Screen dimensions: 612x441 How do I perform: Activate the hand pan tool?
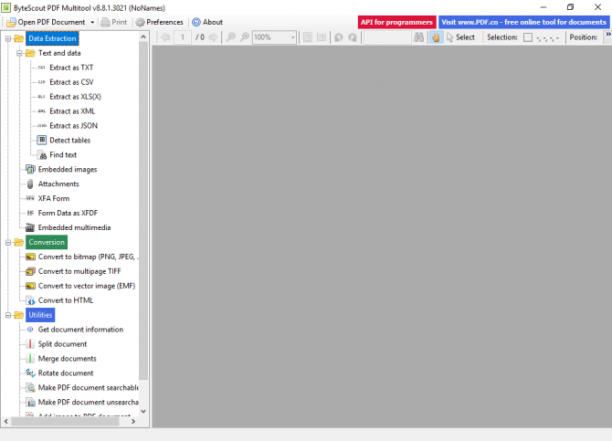(436, 37)
